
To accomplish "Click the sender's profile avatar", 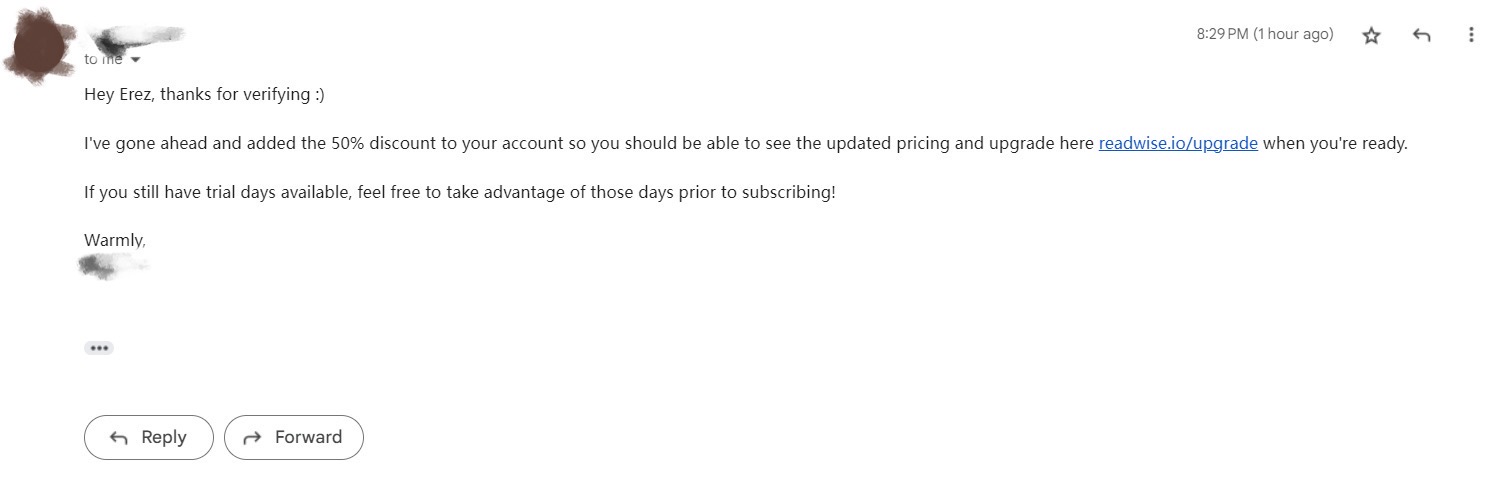I will click(x=40, y=45).
